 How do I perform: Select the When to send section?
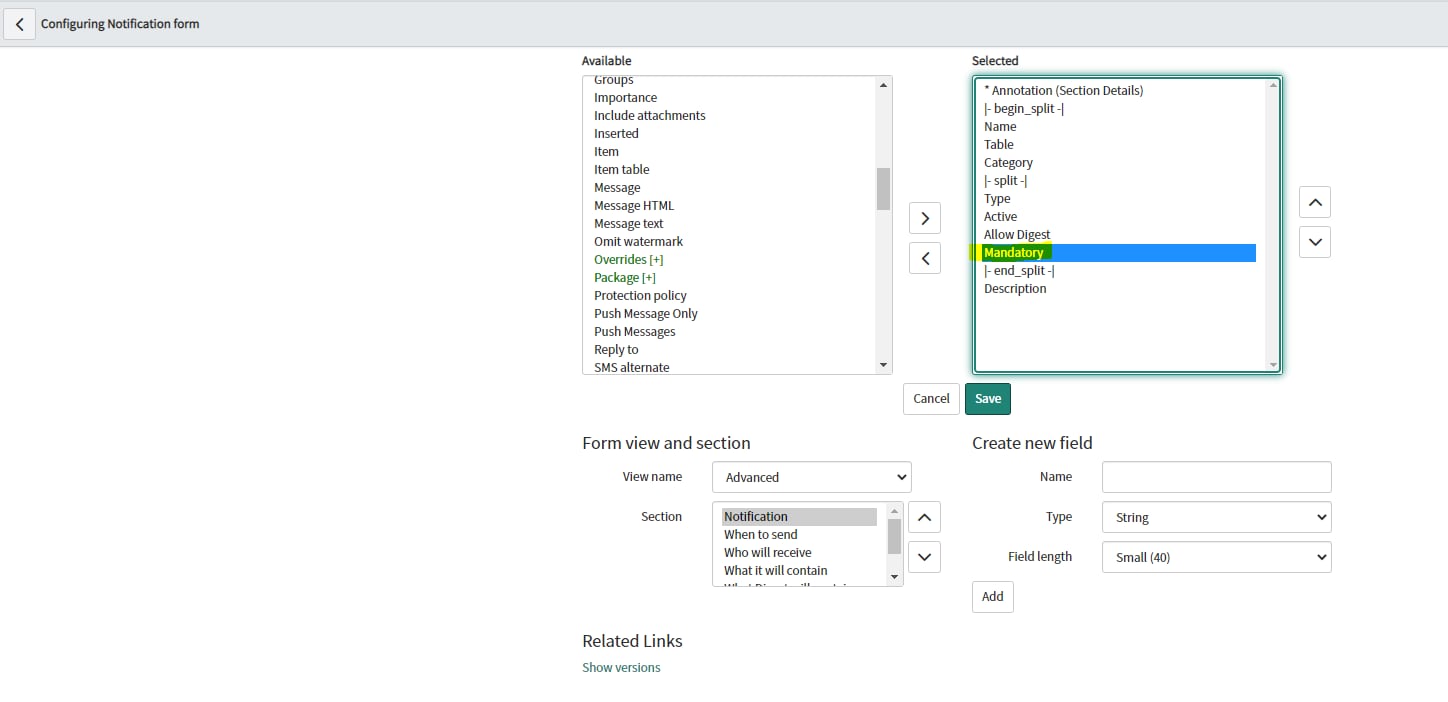pos(760,534)
